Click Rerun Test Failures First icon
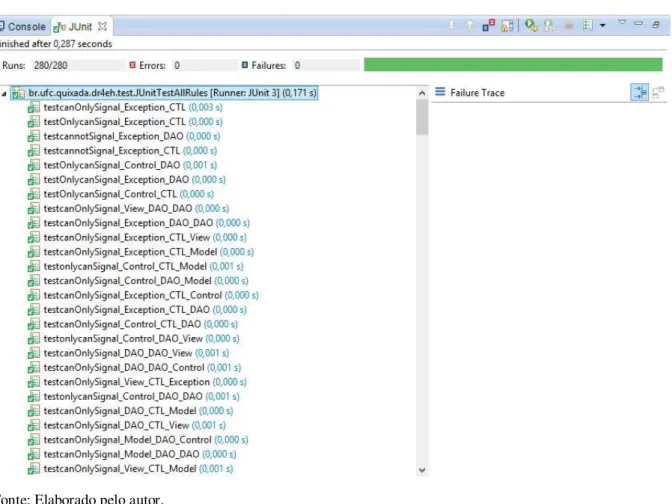Image resolution: width=672 pixels, height=504 pixels. 550,26
